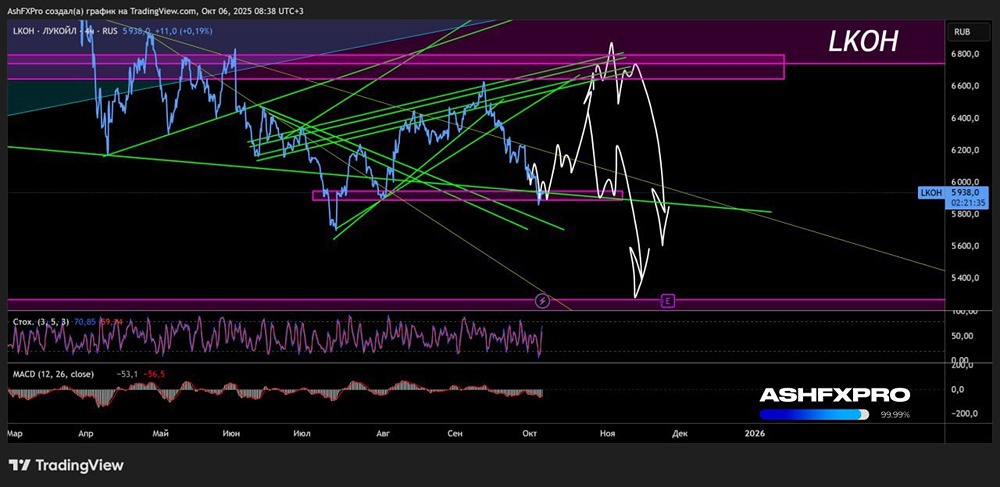Image resolution: width=1000 pixels, height=487 pixels.
Task: Click the stochastic value 70,85
Action: [x=84, y=322]
